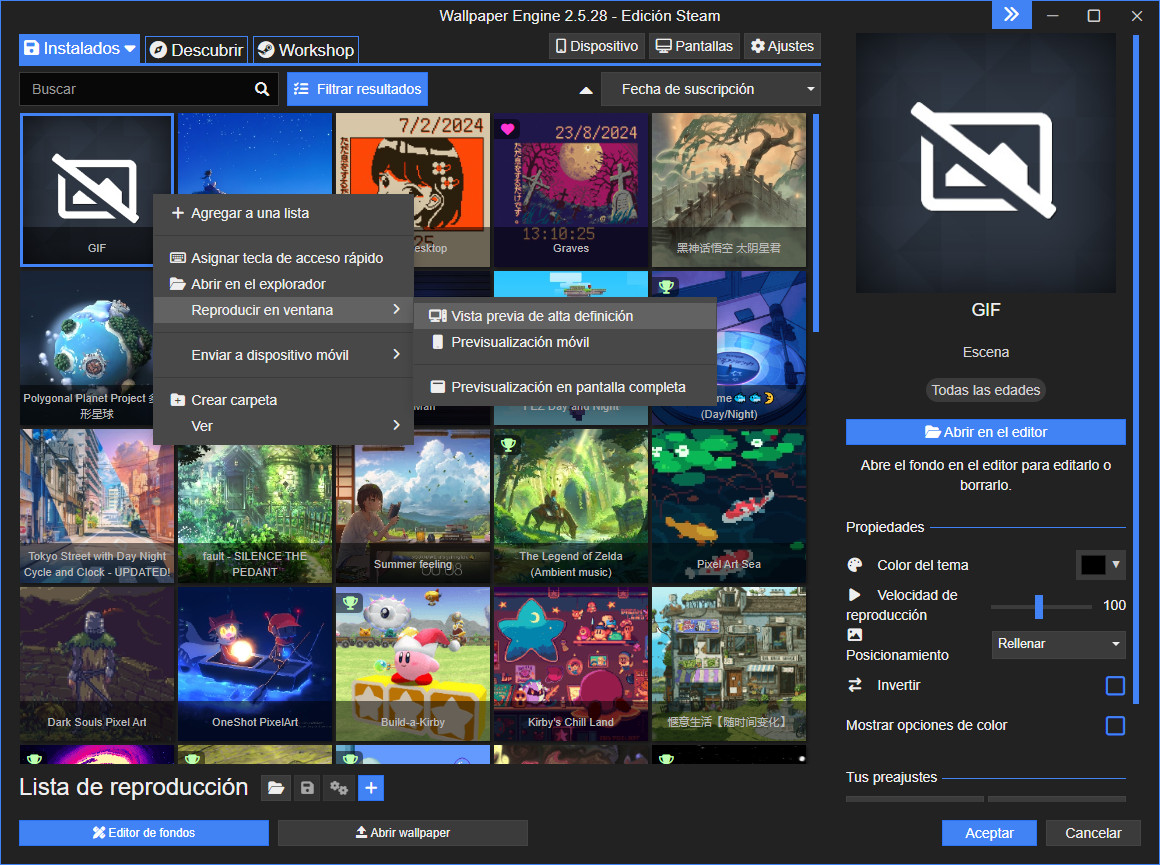Click Abrir en el editor button
Viewport: 1160px width, 865px height.
pos(985,432)
